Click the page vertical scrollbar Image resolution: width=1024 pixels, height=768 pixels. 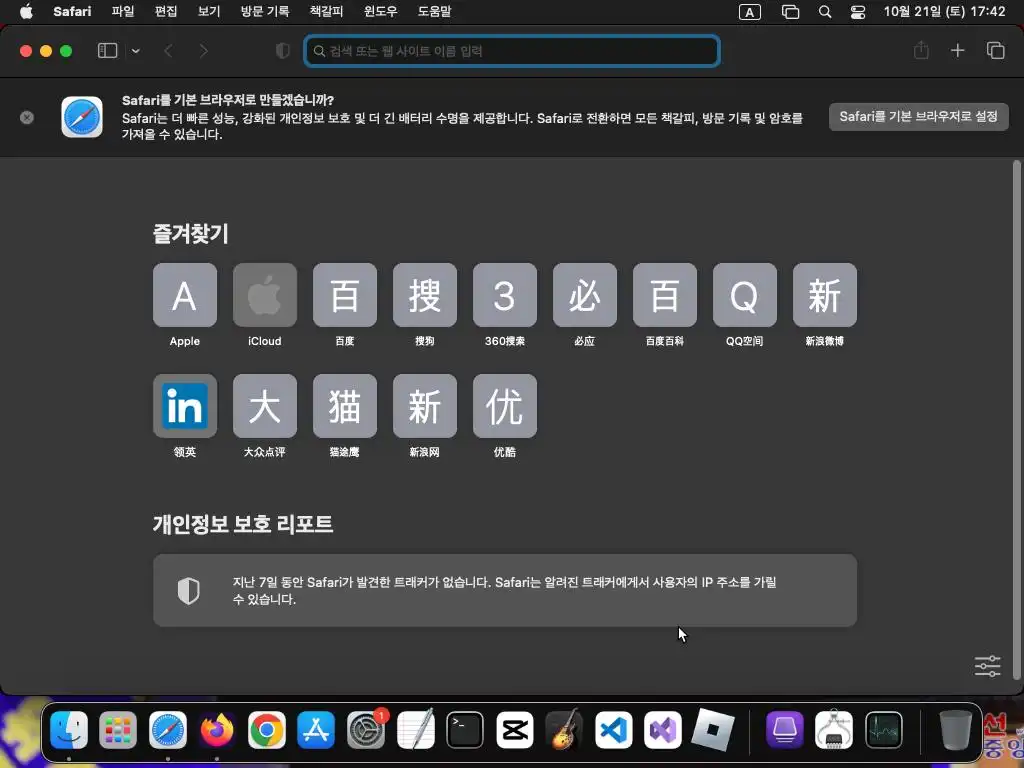pos(1016,418)
